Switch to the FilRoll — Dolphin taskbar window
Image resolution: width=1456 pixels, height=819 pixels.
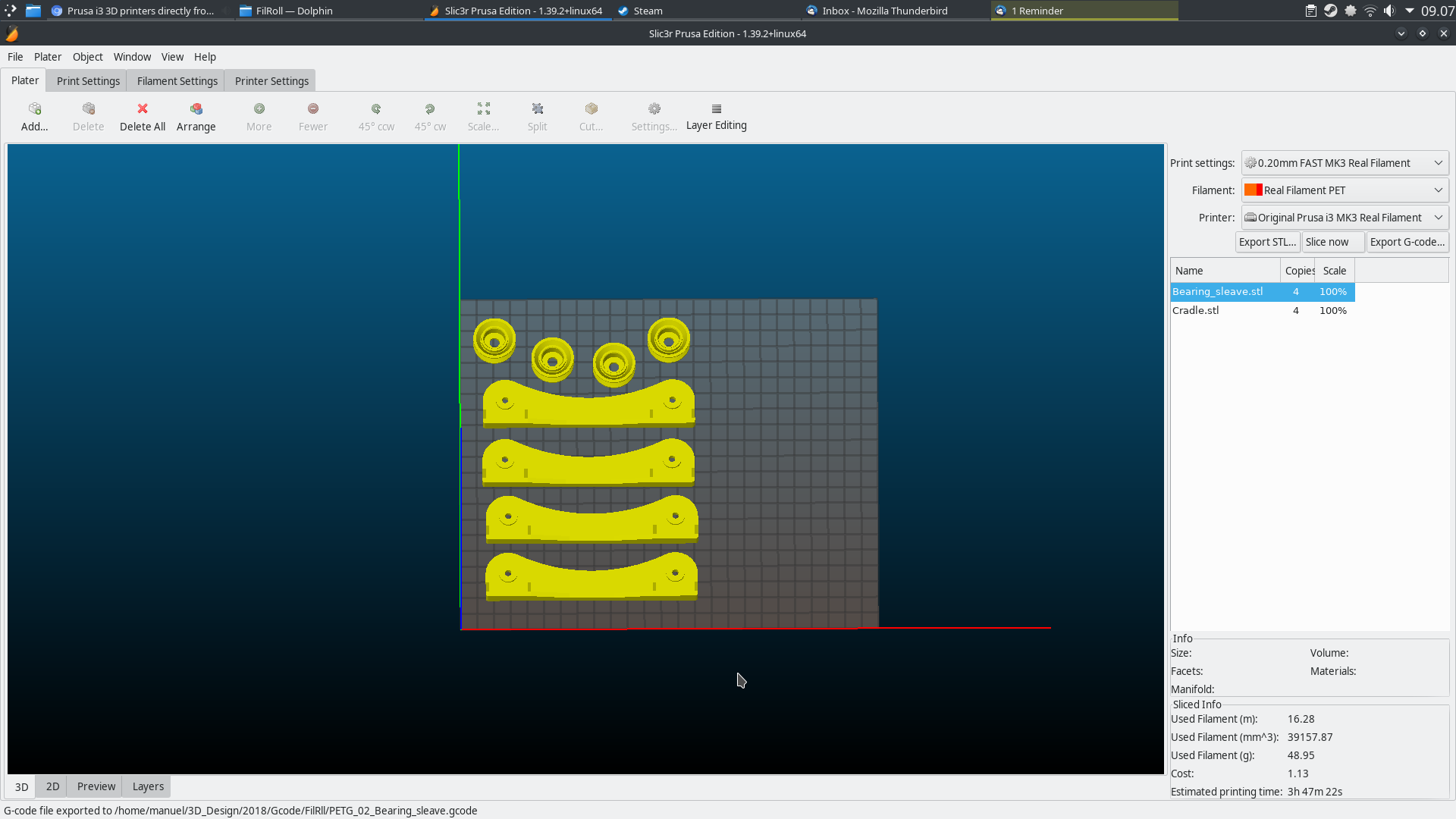point(328,11)
